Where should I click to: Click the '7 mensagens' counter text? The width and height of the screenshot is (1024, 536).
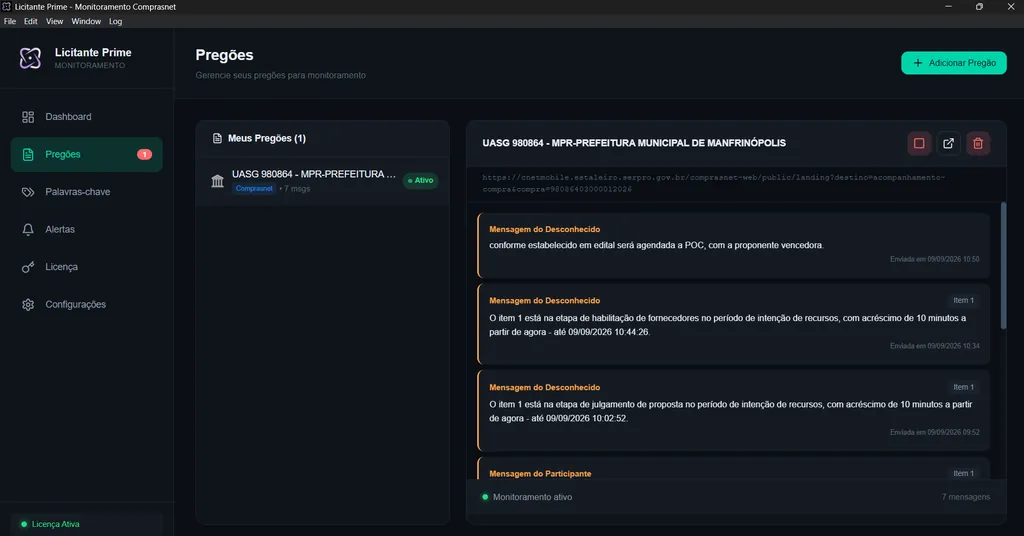[x=965, y=497]
